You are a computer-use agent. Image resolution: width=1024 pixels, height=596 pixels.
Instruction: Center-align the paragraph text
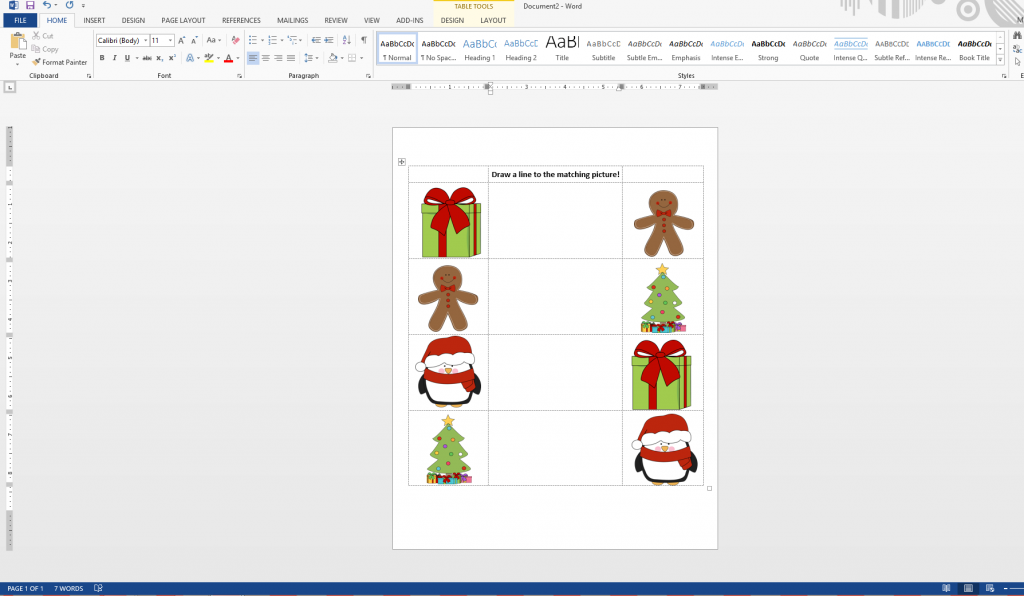266,58
